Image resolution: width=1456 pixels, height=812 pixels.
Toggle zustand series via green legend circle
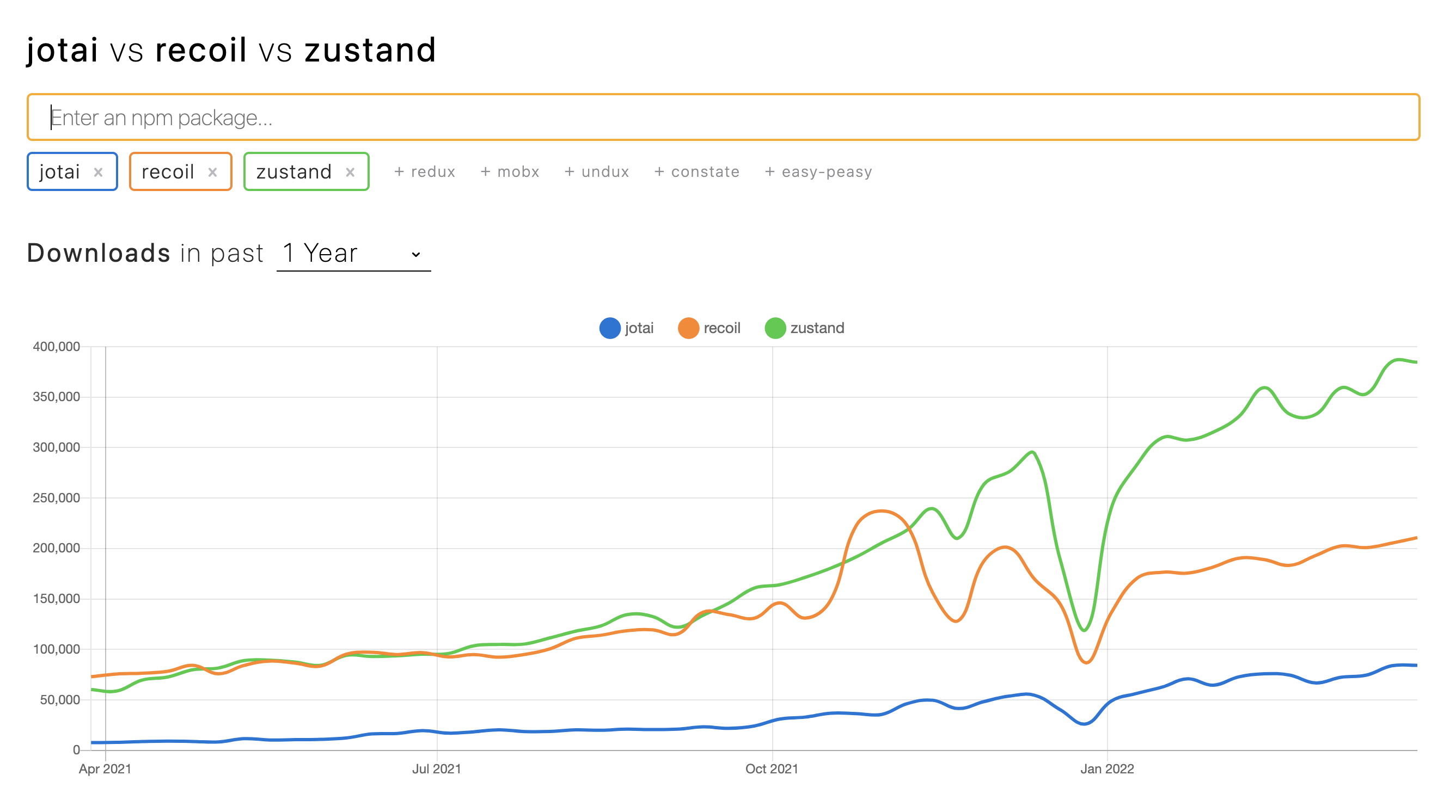click(x=774, y=328)
